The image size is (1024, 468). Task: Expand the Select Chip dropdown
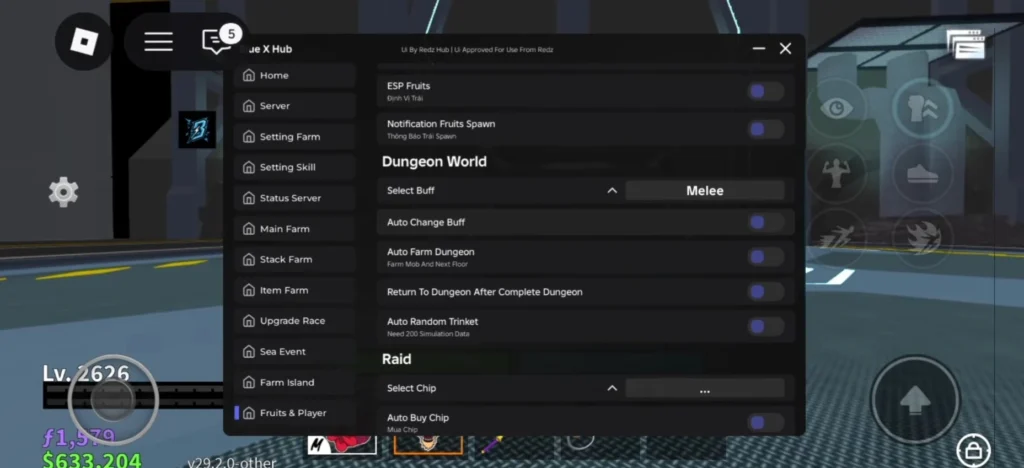612,388
